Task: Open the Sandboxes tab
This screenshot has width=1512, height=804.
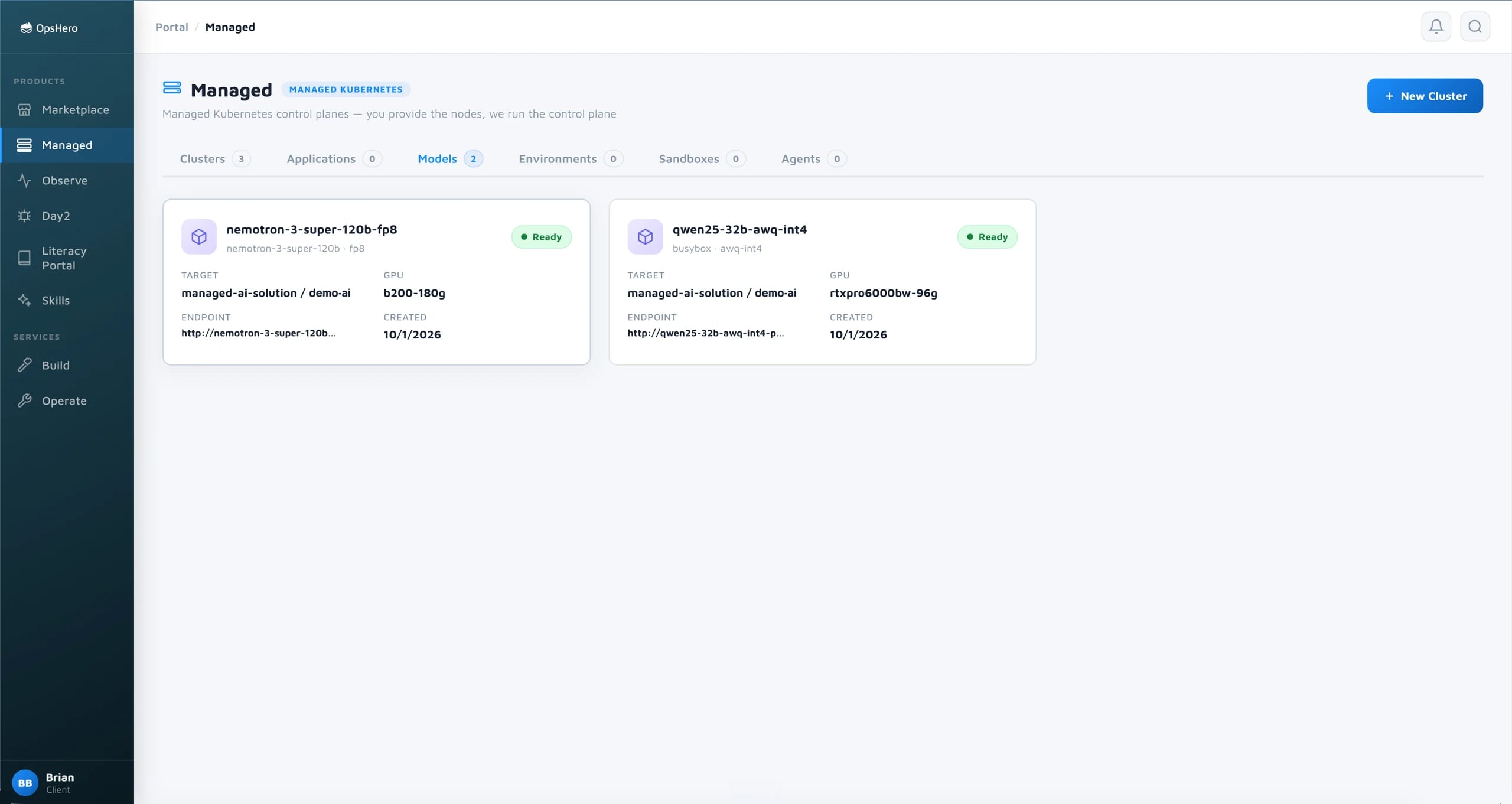Action: point(702,159)
